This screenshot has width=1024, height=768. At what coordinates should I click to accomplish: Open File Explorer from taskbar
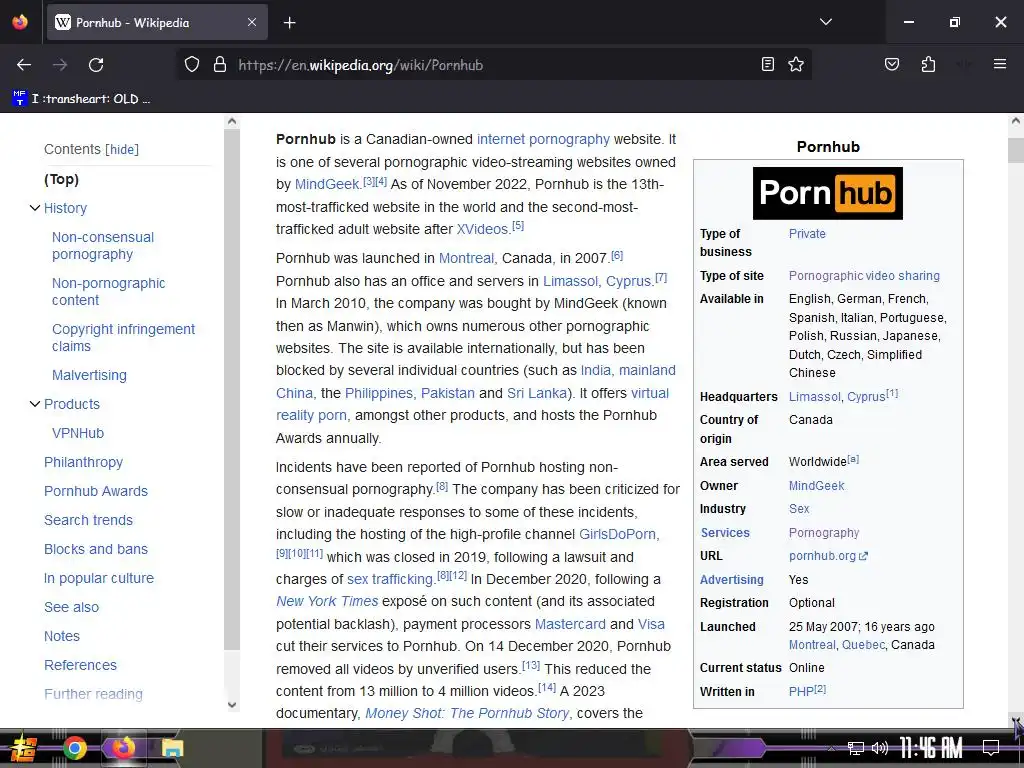coord(172,748)
